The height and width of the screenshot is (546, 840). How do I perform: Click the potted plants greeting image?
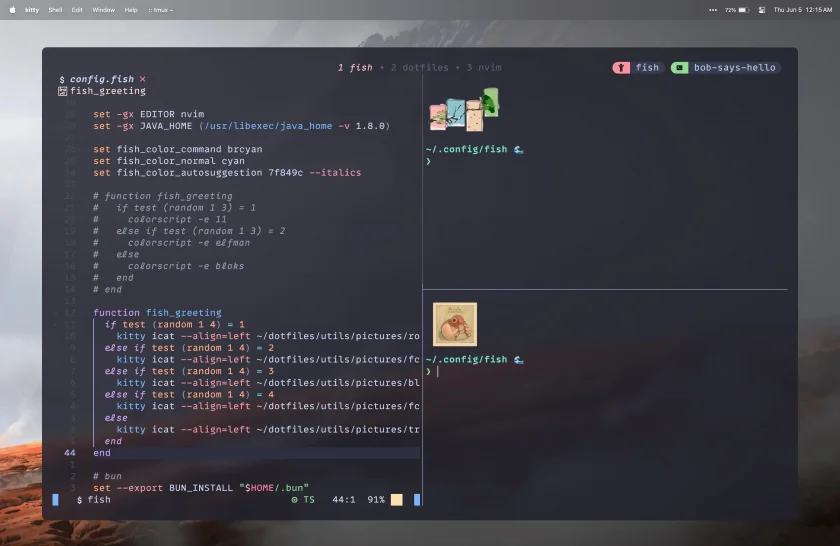pyautogui.click(x=464, y=109)
